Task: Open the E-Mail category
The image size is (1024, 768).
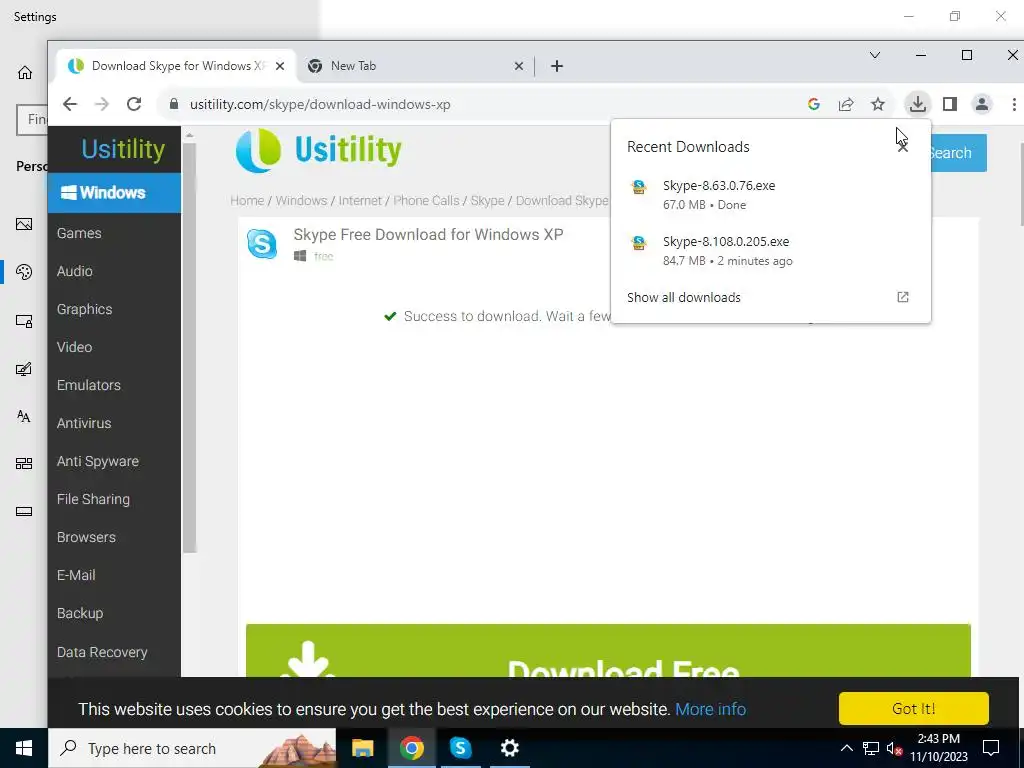Action: [76, 575]
